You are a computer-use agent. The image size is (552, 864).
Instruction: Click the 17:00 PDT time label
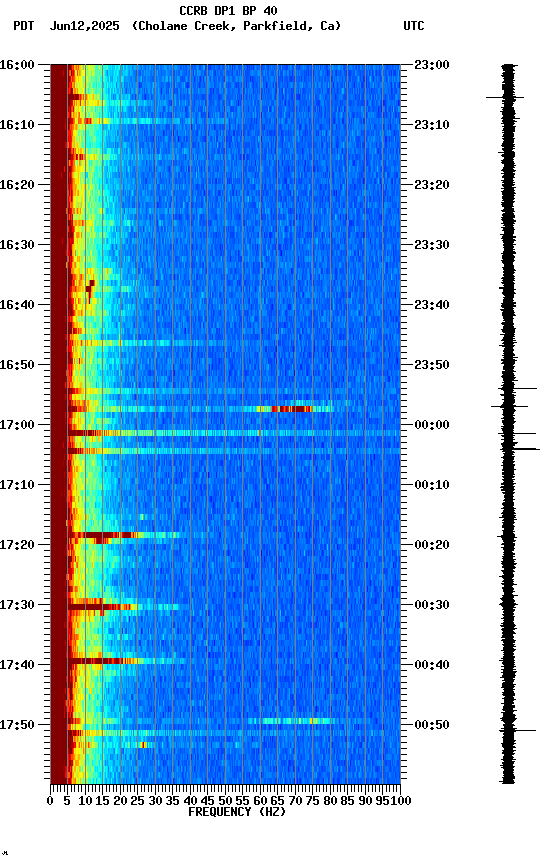pyautogui.click(x=17, y=425)
